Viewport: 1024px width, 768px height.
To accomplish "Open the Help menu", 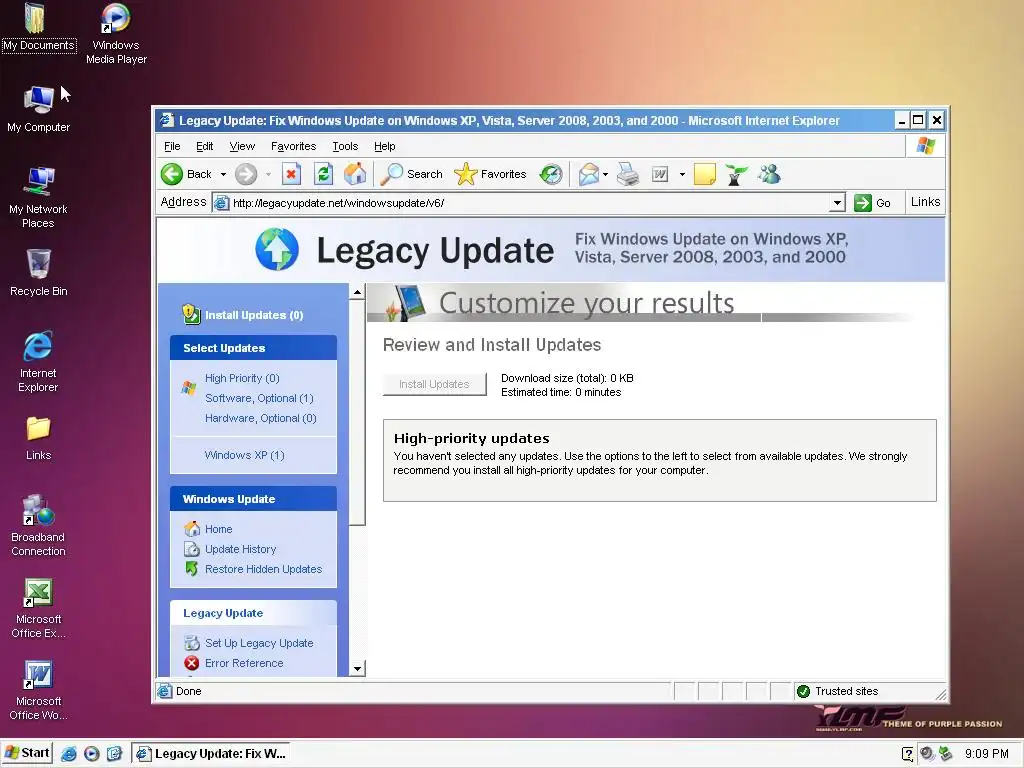I will tap(385, 146).
